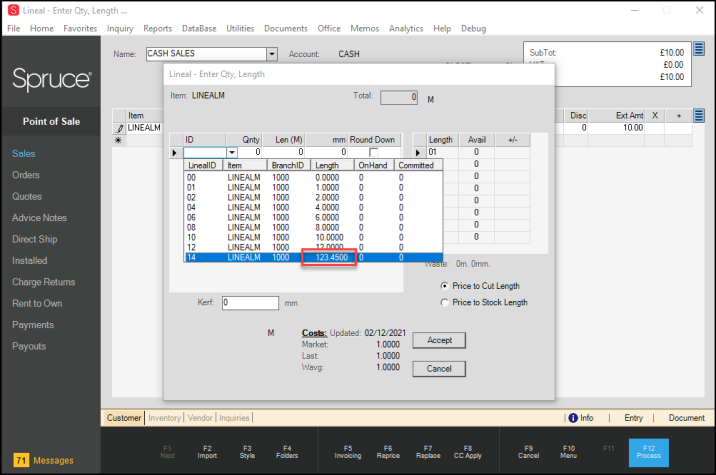Image resolution: width=716 pixels, height=475 pixels.
Task: Click the Length column header in dropdown list
Action: point(332,165)
